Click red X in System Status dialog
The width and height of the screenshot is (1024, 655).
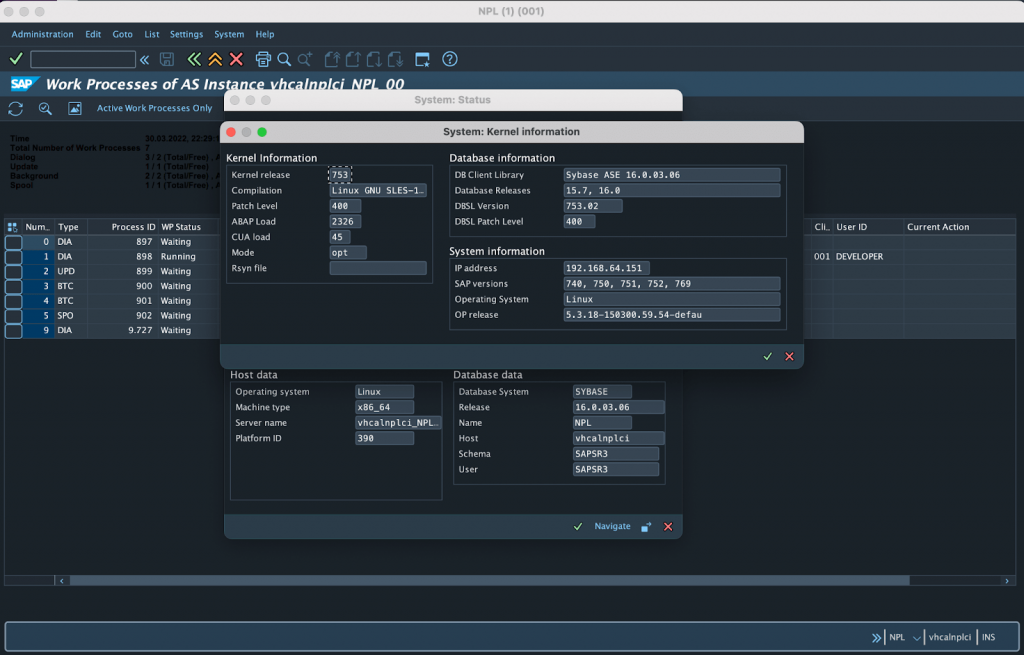668,526
